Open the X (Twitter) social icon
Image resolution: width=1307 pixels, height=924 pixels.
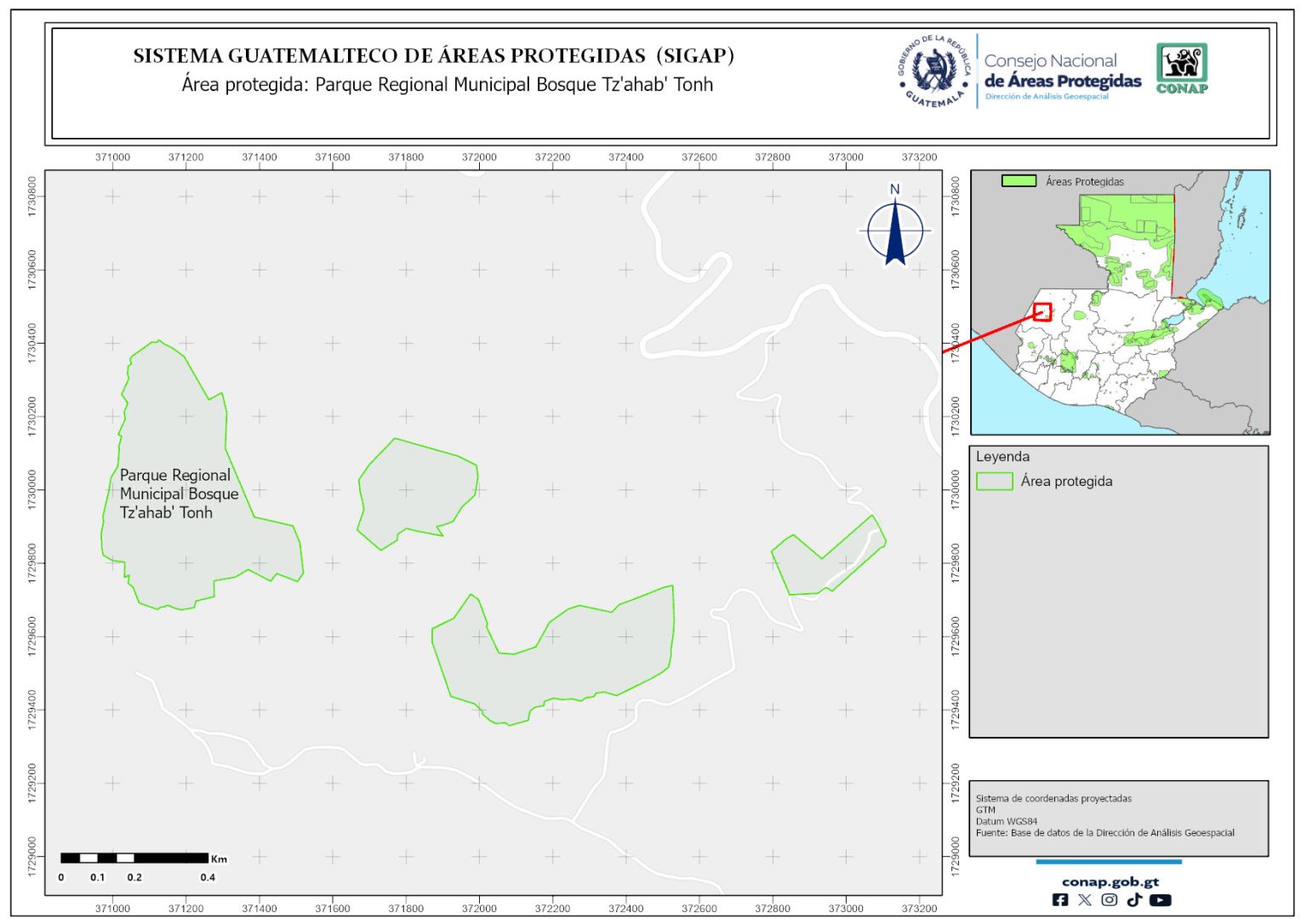click(1084, 900)
